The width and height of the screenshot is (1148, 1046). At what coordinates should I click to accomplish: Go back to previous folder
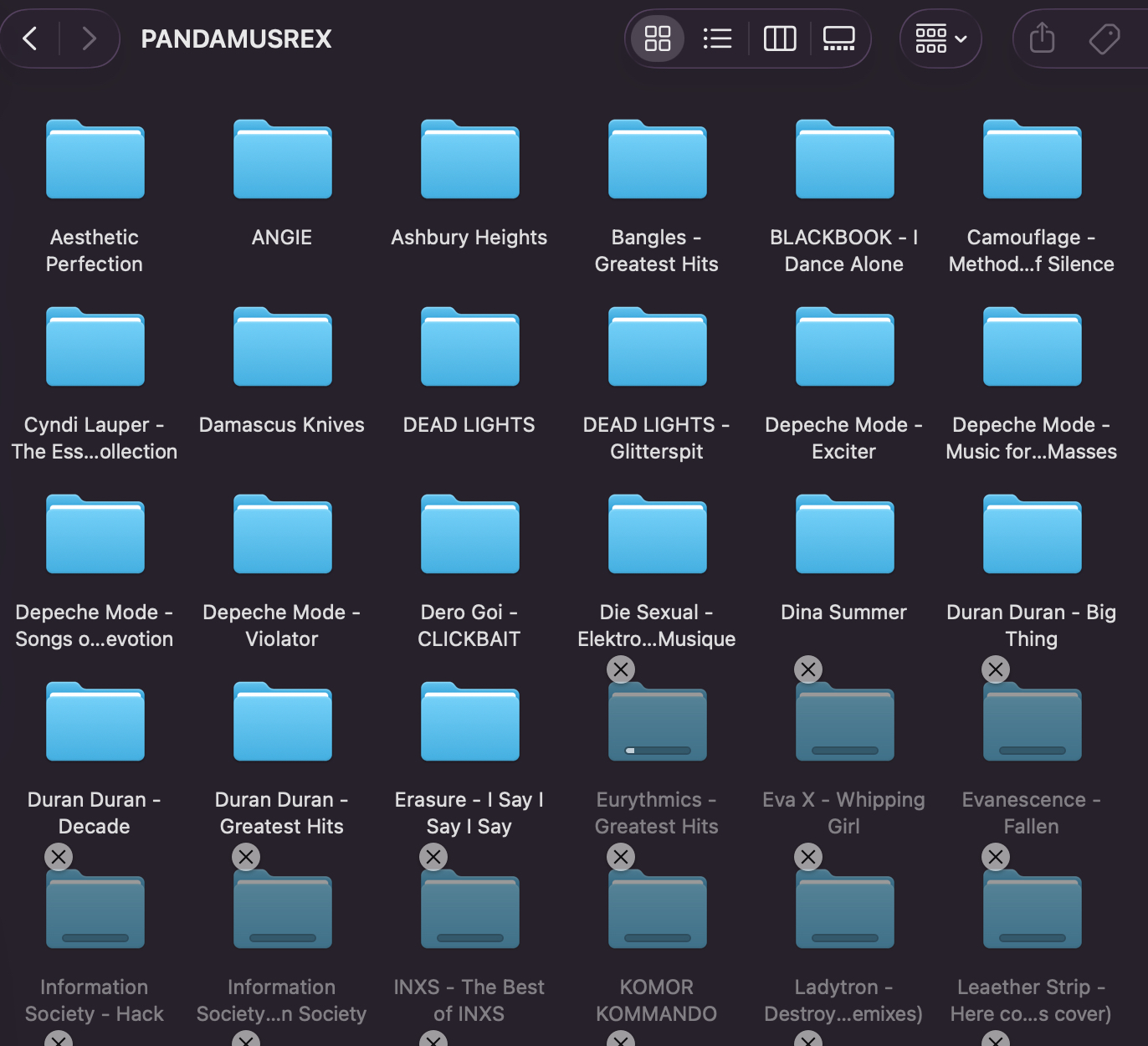pyautogui.click(x=30, y=38)
